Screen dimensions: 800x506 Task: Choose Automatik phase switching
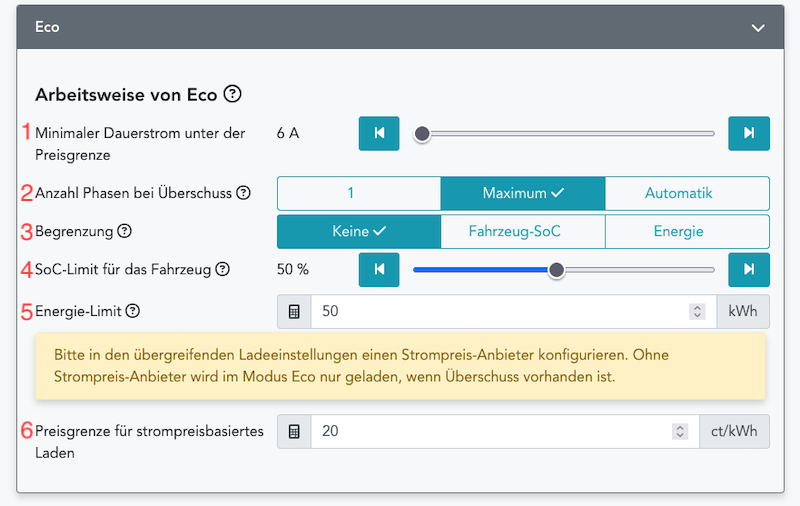pos(686,193)
